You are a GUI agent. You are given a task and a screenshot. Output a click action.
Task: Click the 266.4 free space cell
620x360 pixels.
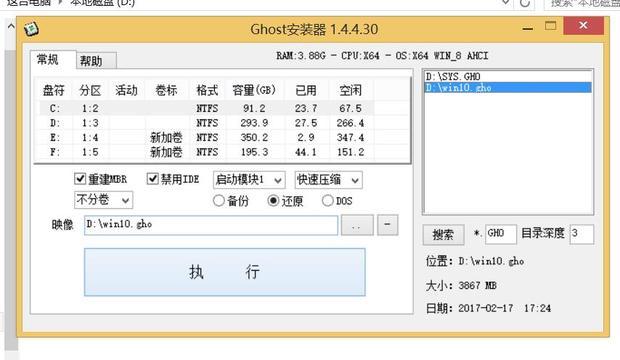tap(350, 123)
